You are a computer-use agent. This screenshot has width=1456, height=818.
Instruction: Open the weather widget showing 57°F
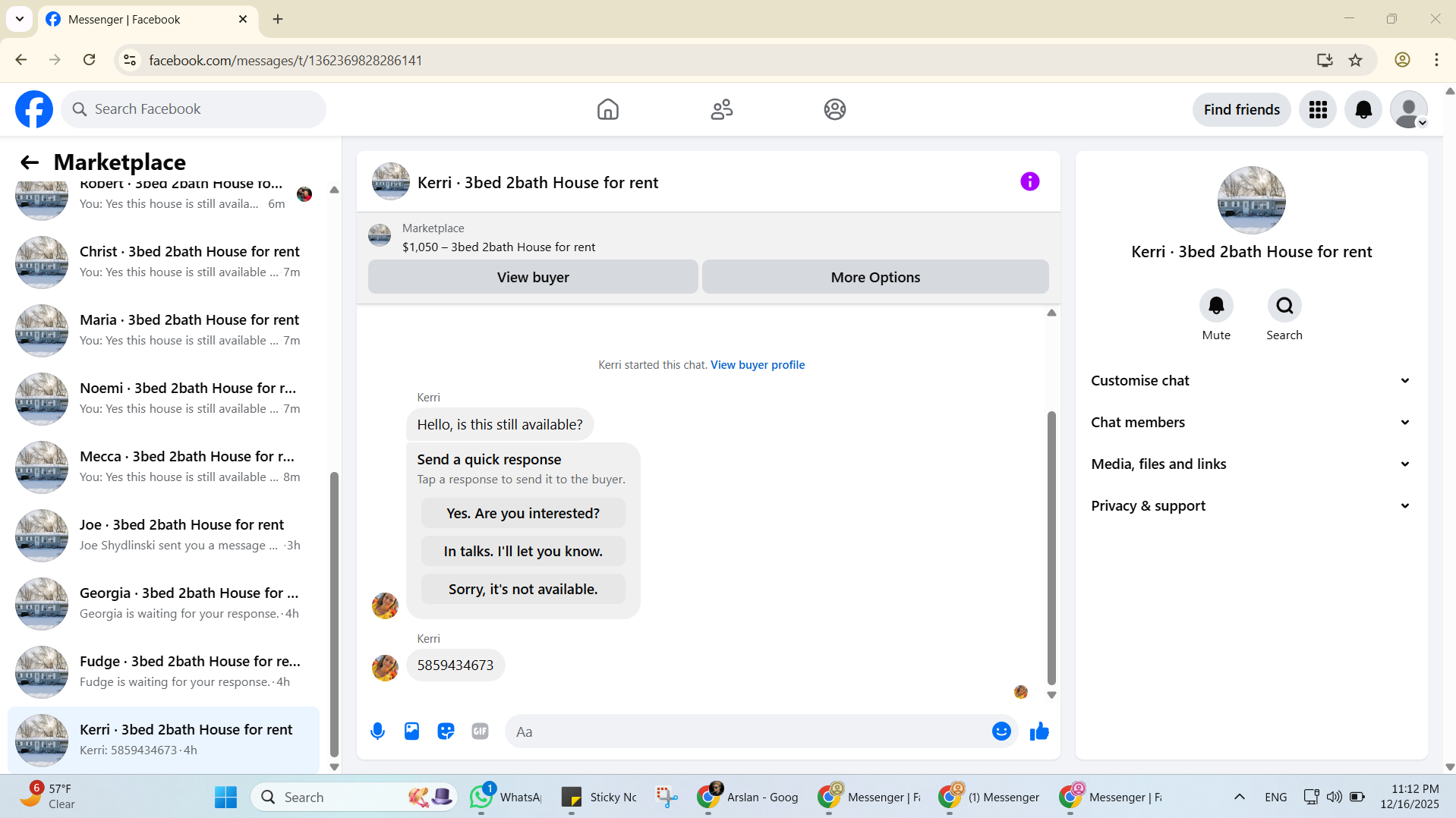pos(47,797)
